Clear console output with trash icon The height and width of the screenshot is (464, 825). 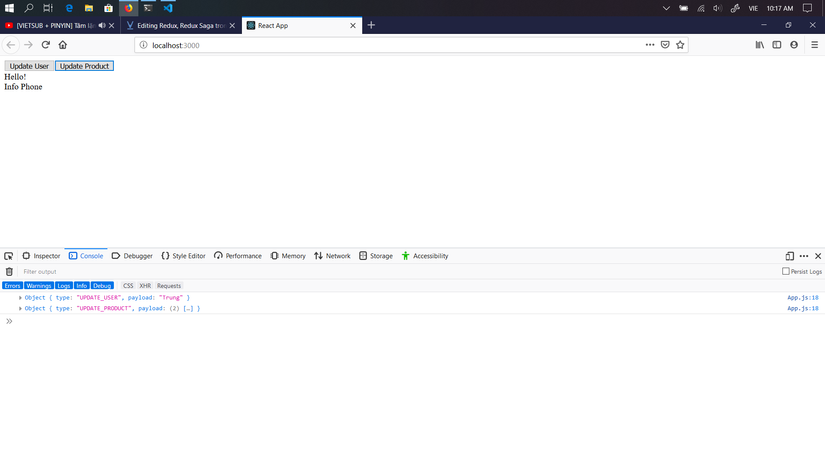(9, 272)
